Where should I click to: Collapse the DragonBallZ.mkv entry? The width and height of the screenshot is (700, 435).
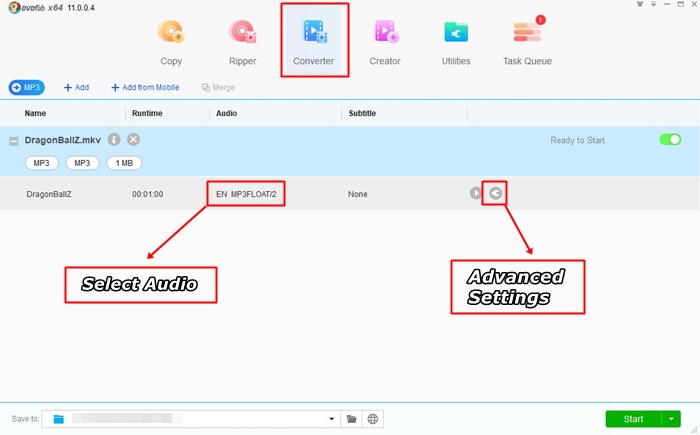pyautogui.click(x=14, y=141)
